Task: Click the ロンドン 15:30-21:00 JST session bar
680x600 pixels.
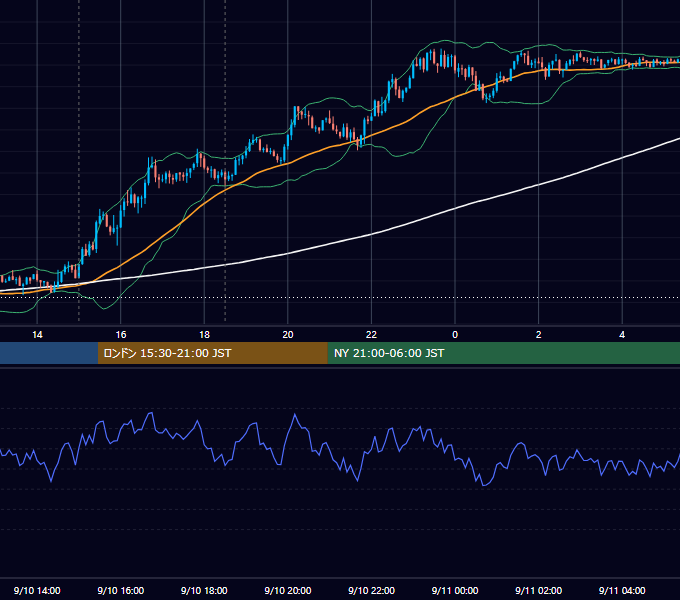Action: click(212, 353)
